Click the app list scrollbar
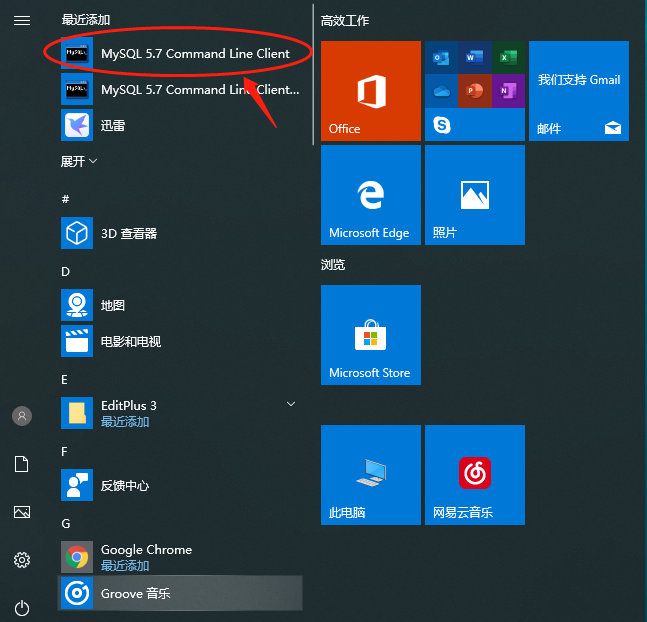The width and height of the screenshot is (647, 622). (313, 74)
